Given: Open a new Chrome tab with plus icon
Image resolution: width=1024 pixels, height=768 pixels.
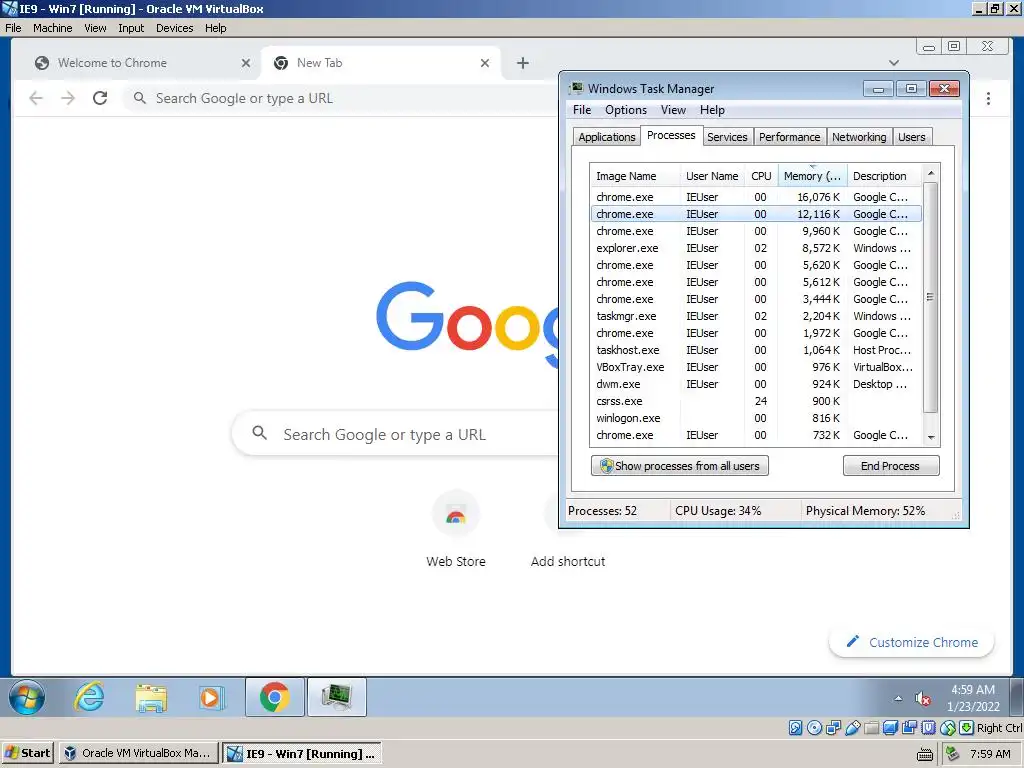Looking at the screenshot, I should tap(522, 63).
